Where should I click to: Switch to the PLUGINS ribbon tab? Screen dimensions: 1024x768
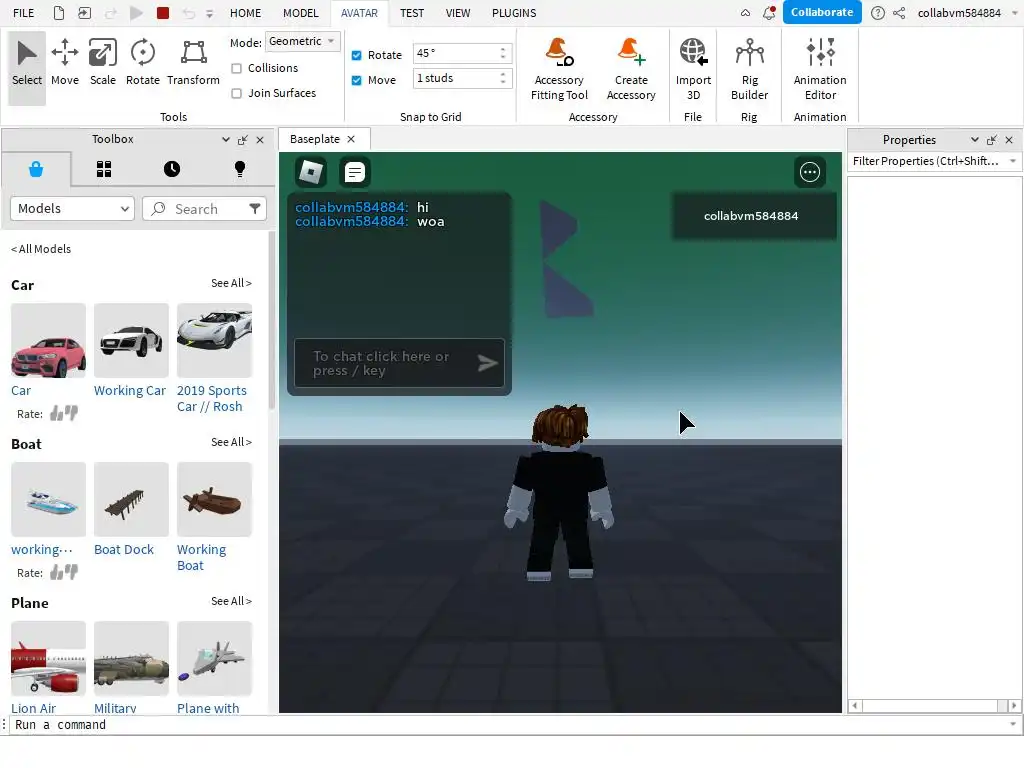pyautogui.click(x=514, y=12)
